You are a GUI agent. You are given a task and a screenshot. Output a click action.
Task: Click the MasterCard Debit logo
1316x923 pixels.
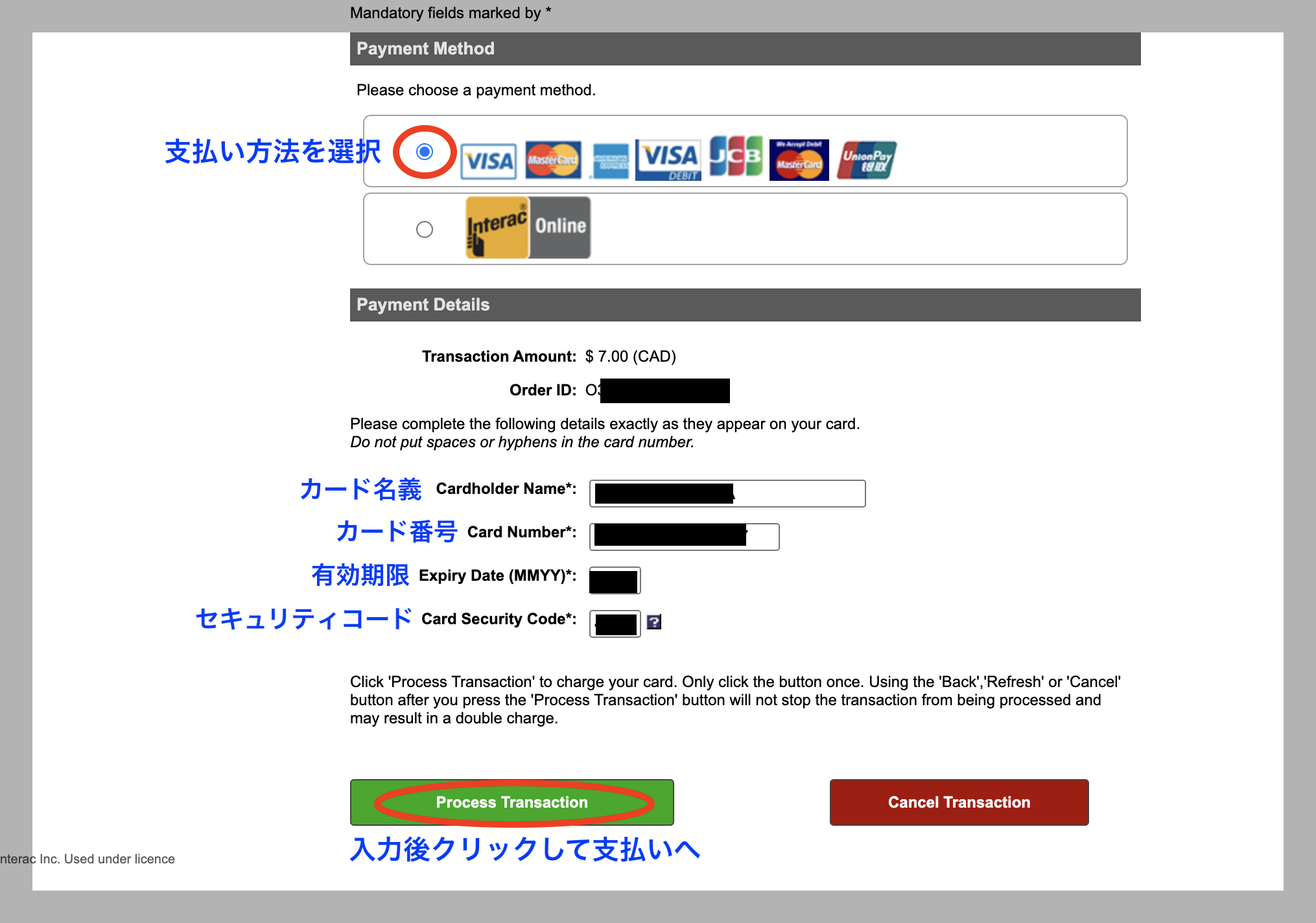799,160
